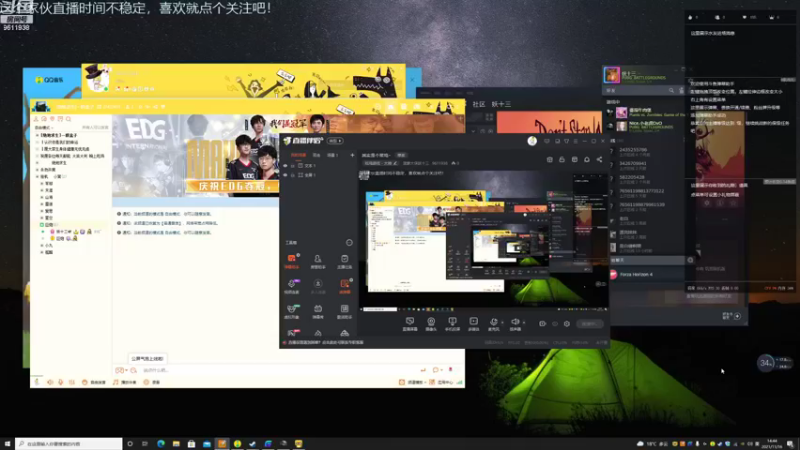Switch to the third scene tab
Screen dimensions: 800x450
coord(332,155)
